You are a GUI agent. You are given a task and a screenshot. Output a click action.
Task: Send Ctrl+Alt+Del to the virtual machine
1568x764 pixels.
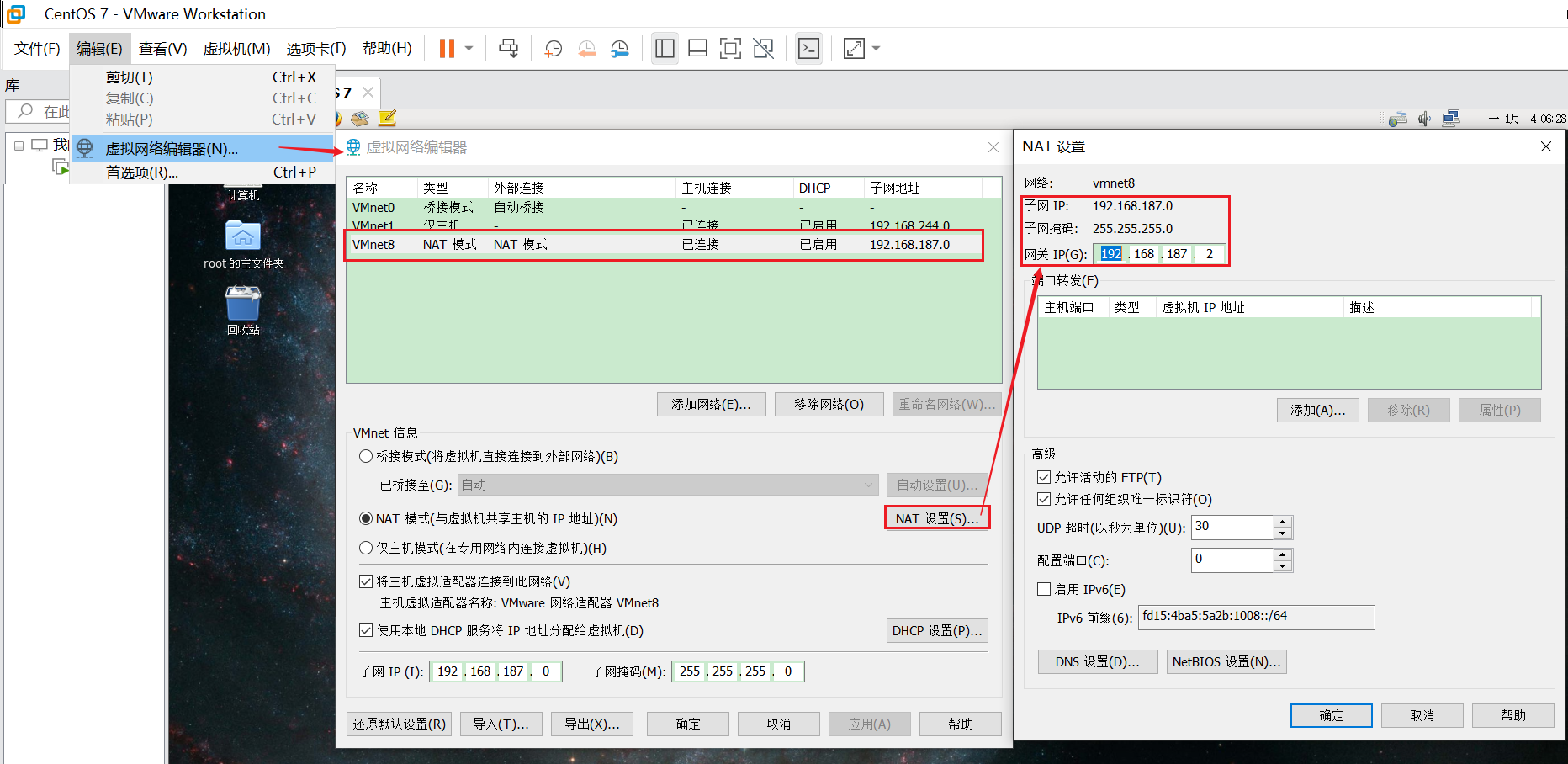click(x=508, y=48)
